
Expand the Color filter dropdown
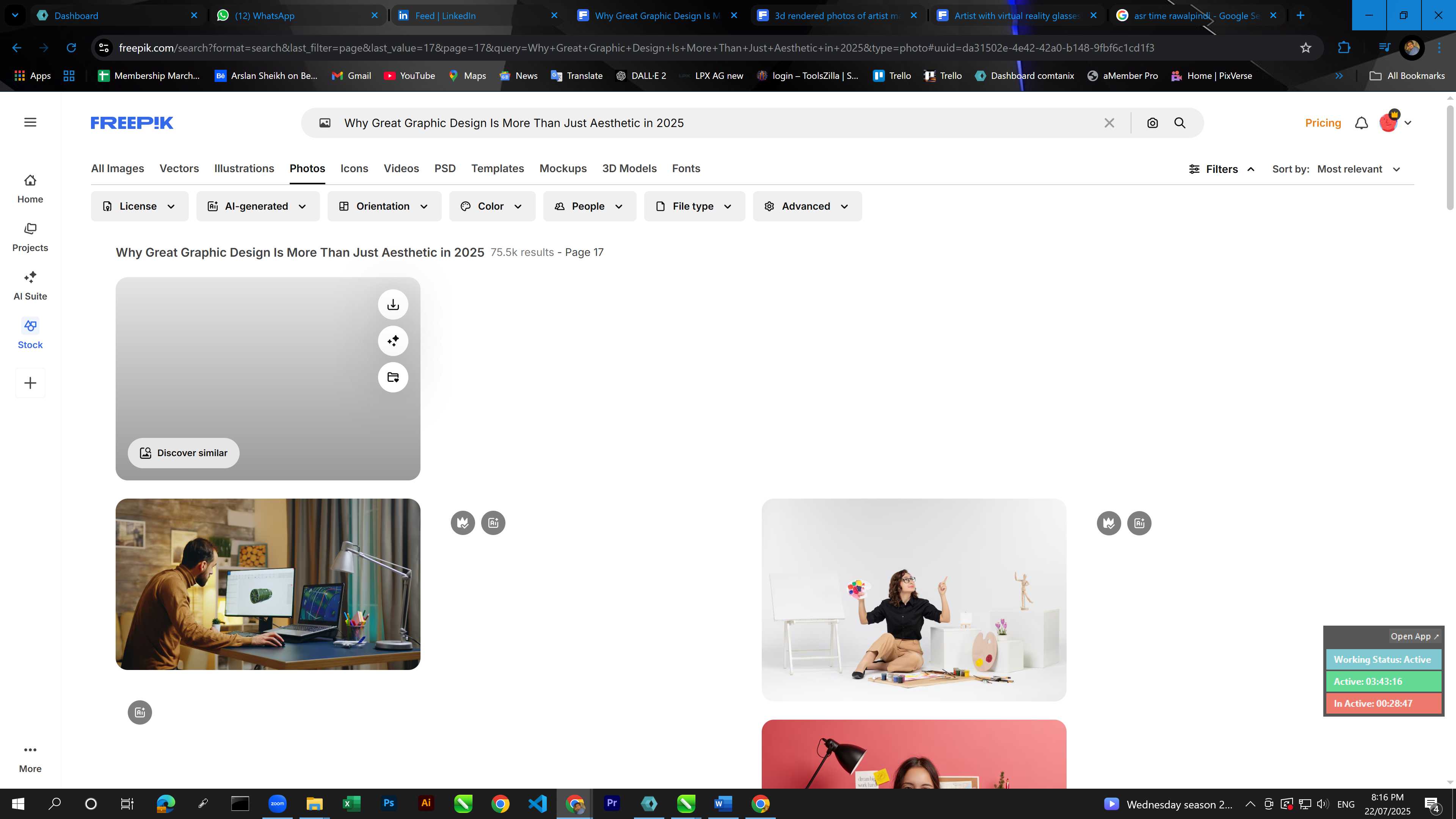click(x=492, y=206)
